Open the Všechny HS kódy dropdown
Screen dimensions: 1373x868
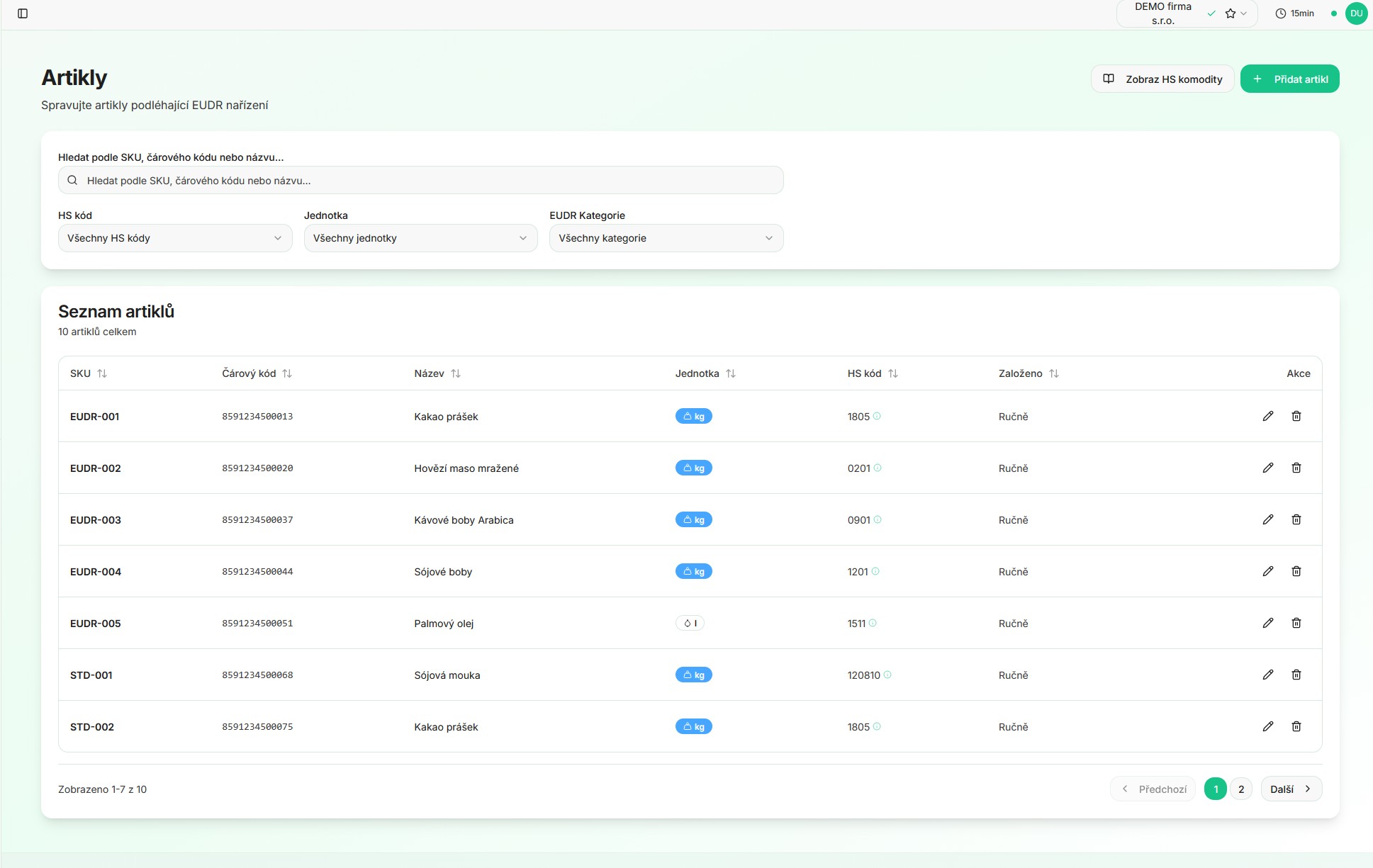[174, 238]
